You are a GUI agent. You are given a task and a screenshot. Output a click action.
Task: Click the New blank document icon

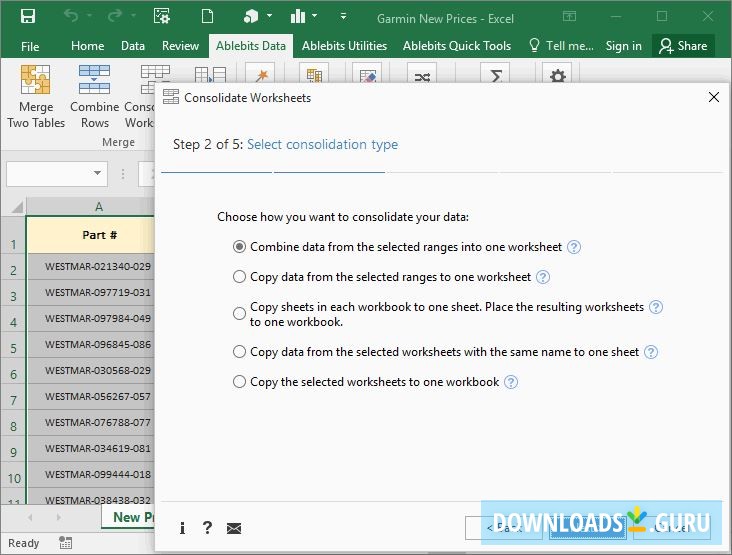[x=207, y=17]
